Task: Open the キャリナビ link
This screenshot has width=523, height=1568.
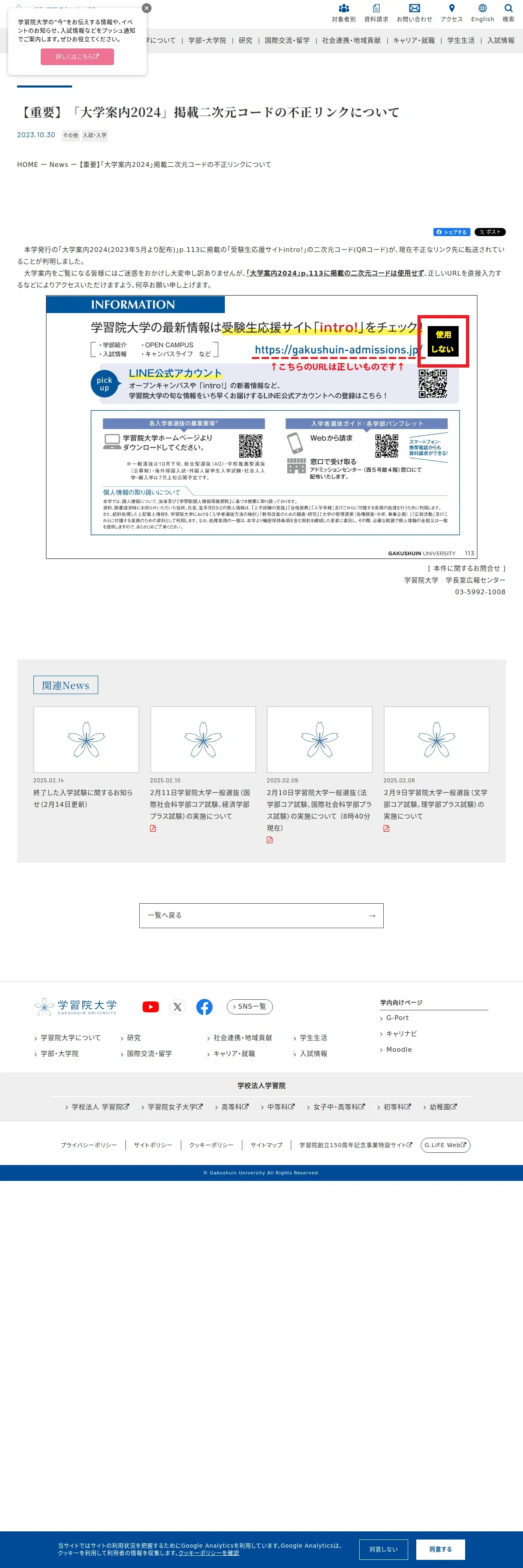Action: pos(401,1034)
